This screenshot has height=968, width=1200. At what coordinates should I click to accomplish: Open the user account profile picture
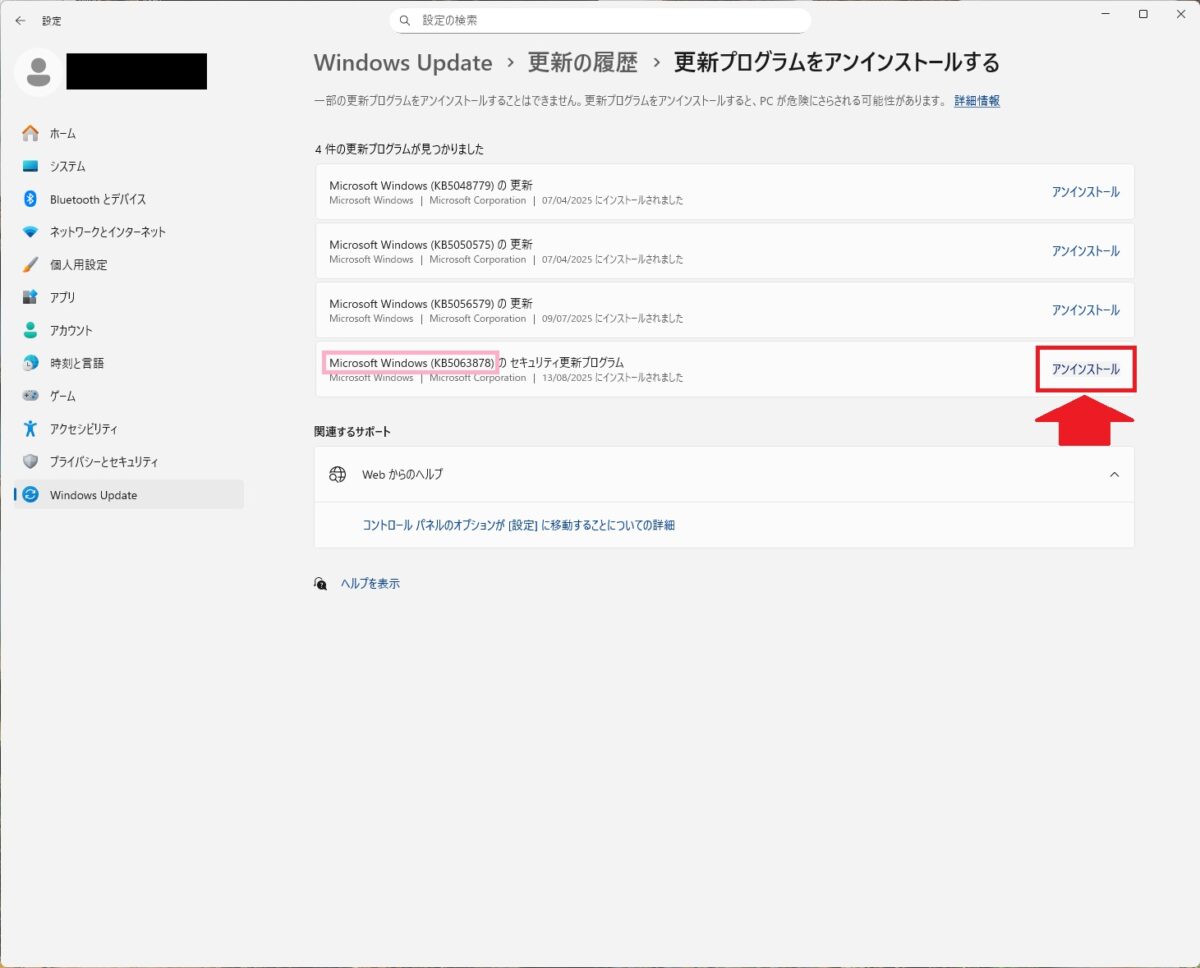37,71
